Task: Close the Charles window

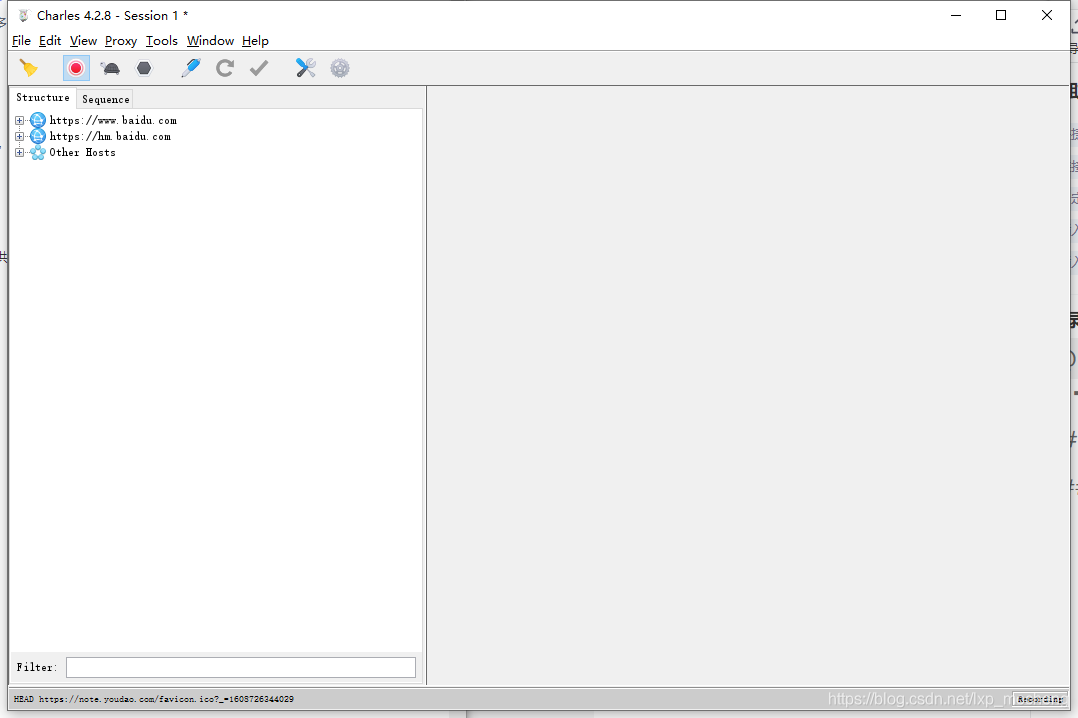Action: 1046,15
